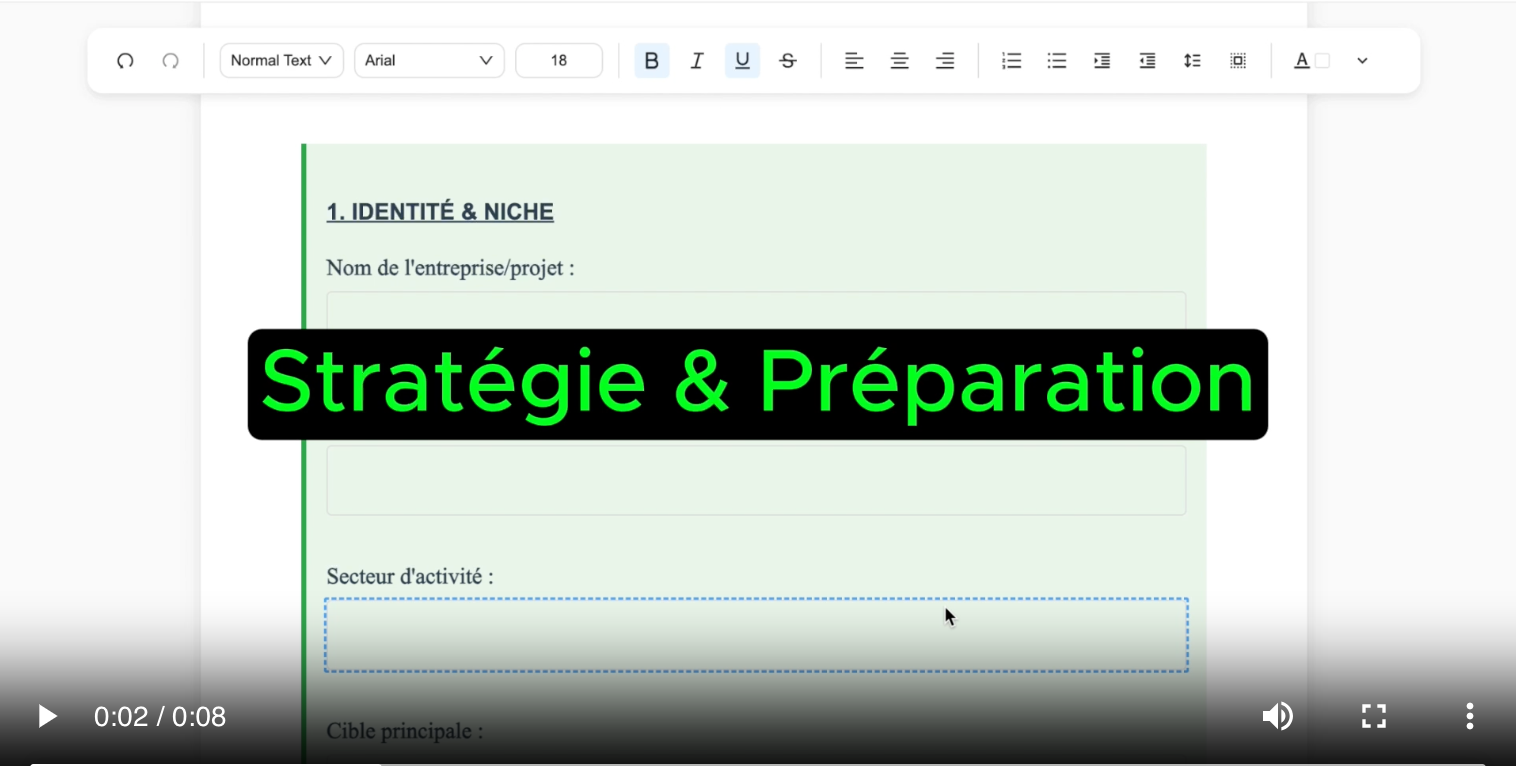Click the font size field showing 18
The width and height of the screenshot is (1516, 766).
pyautogui.click(x=558, y=61)
